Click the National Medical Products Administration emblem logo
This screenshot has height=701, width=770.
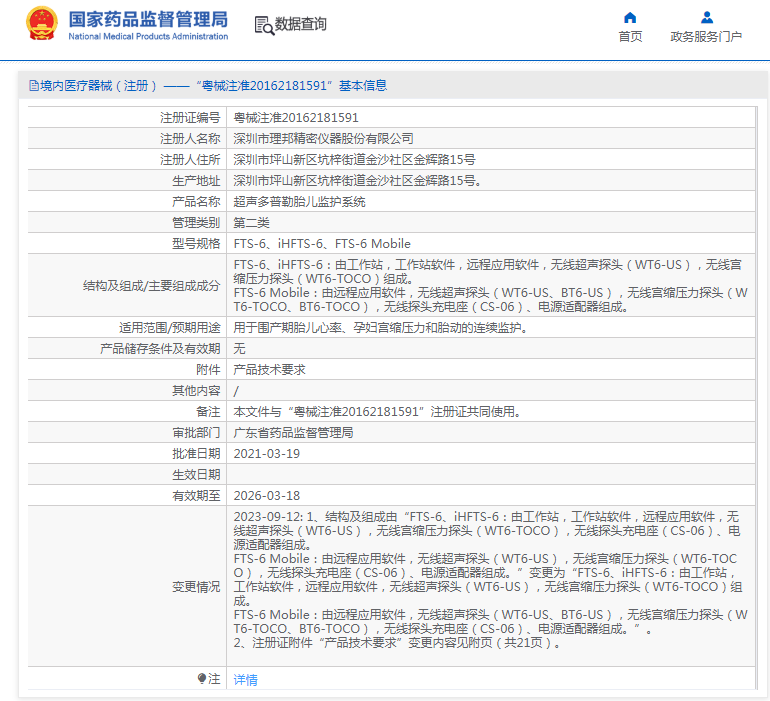pyautogui.click(x=42, y=24)
